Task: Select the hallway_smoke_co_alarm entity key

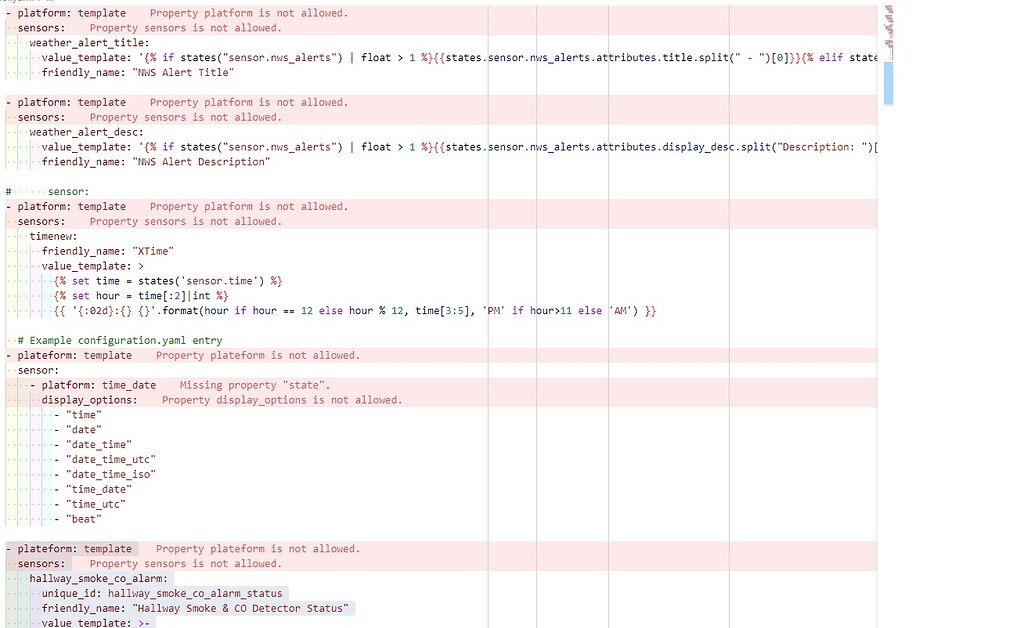Action: point(98,578)
